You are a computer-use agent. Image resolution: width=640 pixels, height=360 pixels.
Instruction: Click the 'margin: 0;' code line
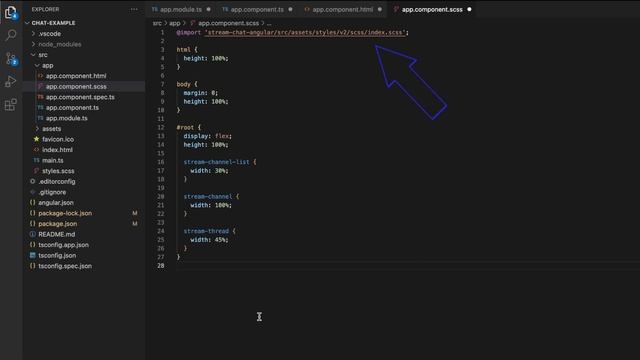200,93
